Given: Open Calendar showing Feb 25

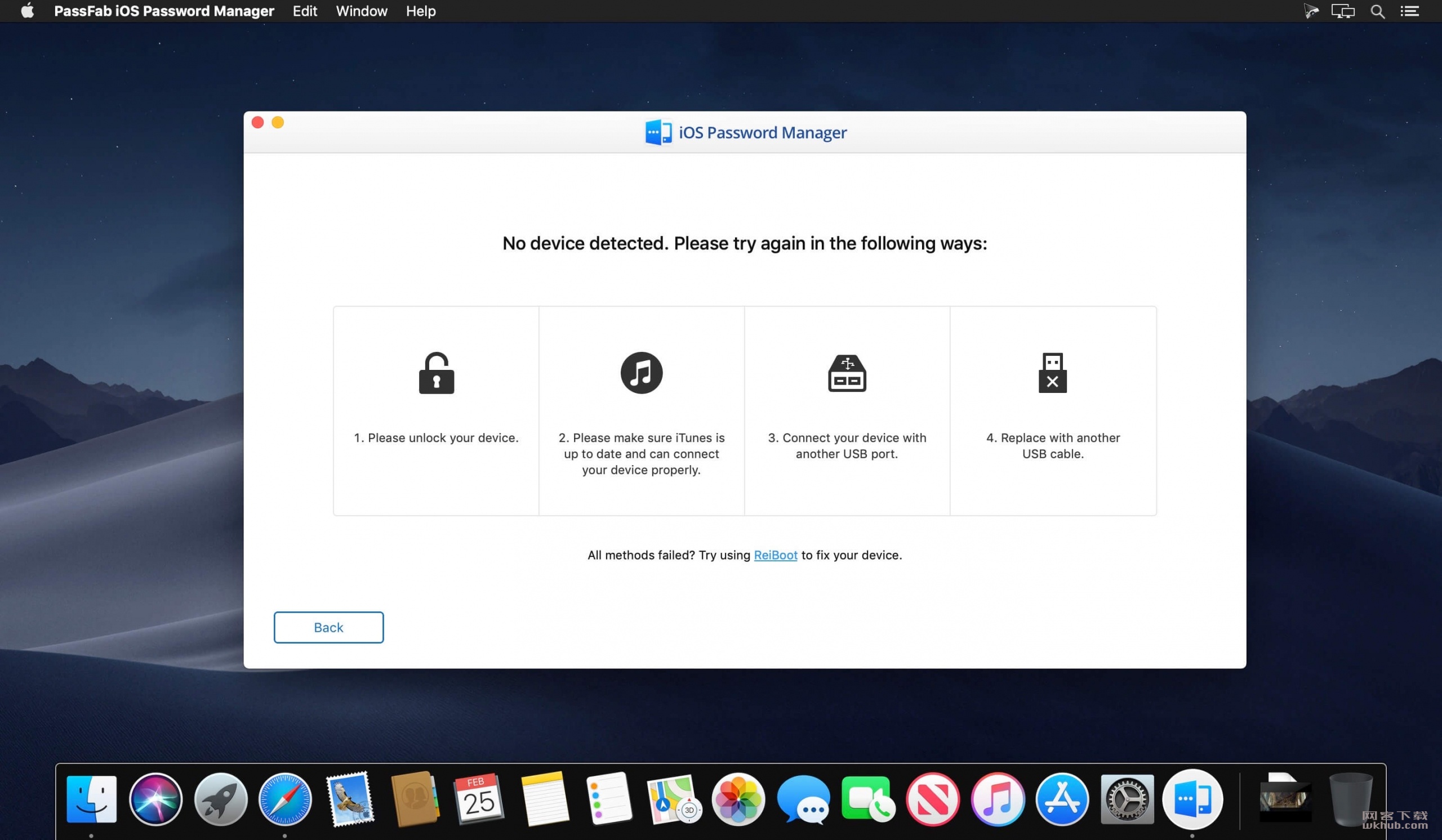Looking at the screenshot, I should pos(479,799).
